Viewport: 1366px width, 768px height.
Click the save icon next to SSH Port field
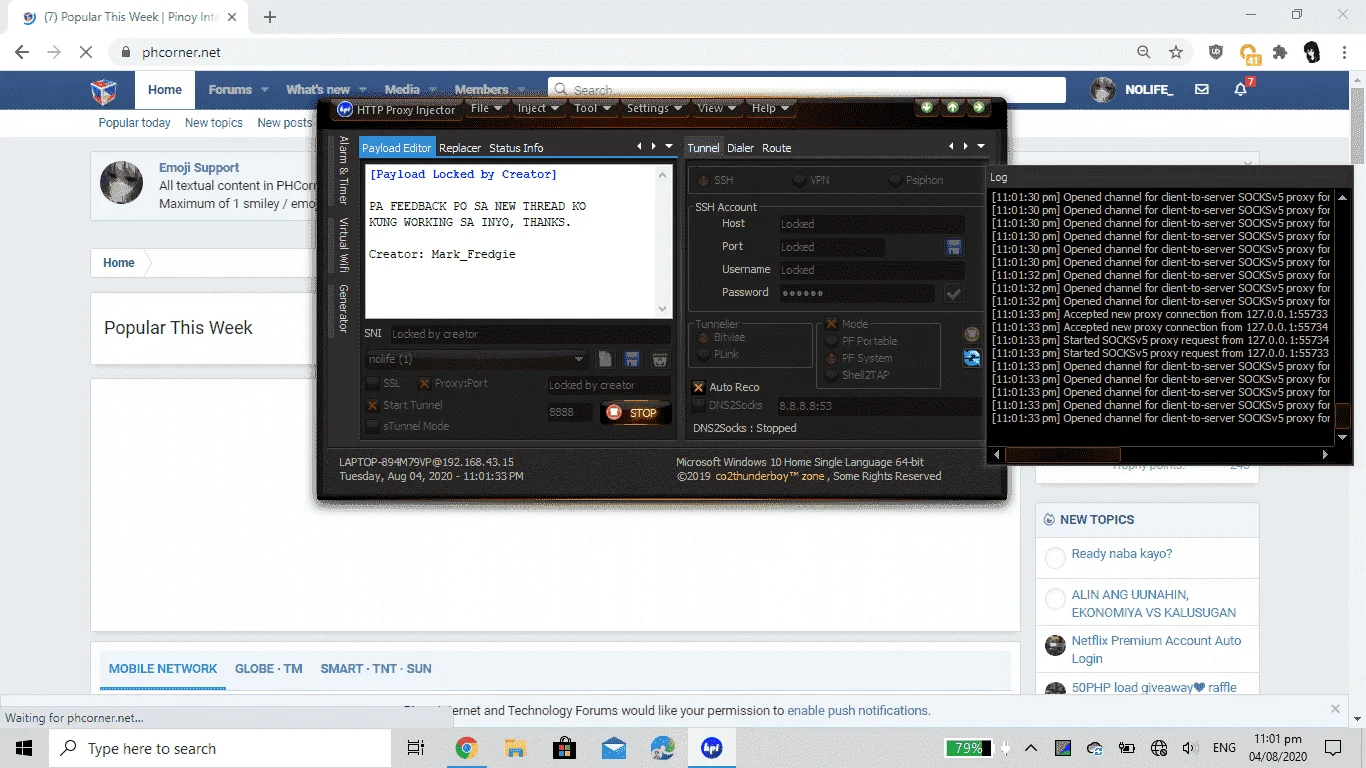(x=954, y=247)
